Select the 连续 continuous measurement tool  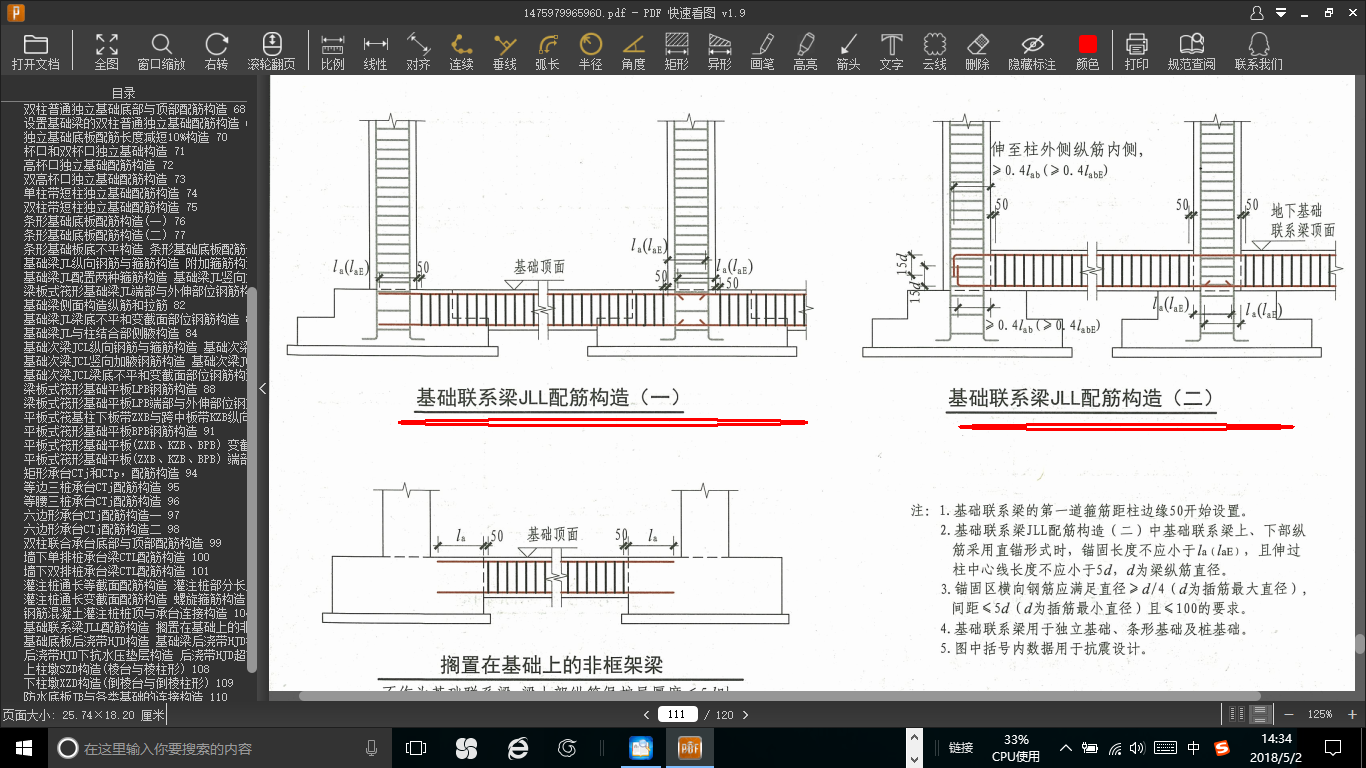point(462,51)
